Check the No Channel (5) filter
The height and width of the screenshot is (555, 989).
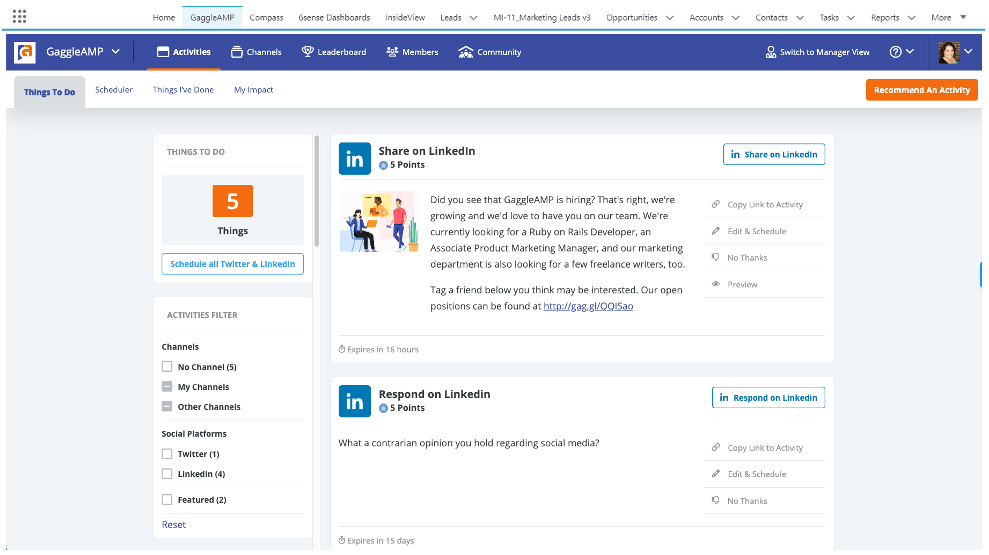pos(167,366)
